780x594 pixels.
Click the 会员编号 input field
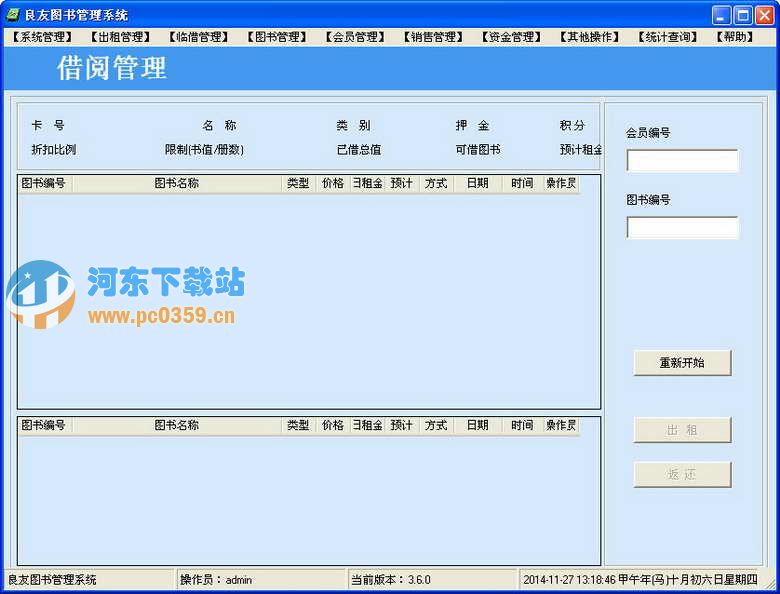[682, 161]
